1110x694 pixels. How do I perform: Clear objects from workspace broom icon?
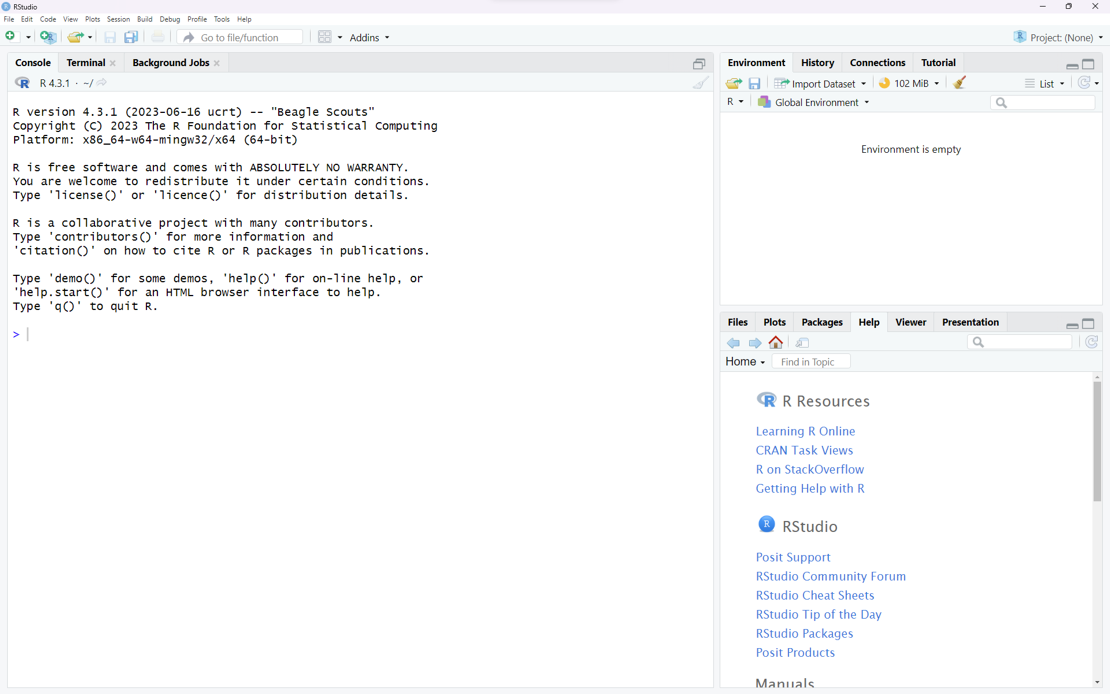click(x=960, y=84)
